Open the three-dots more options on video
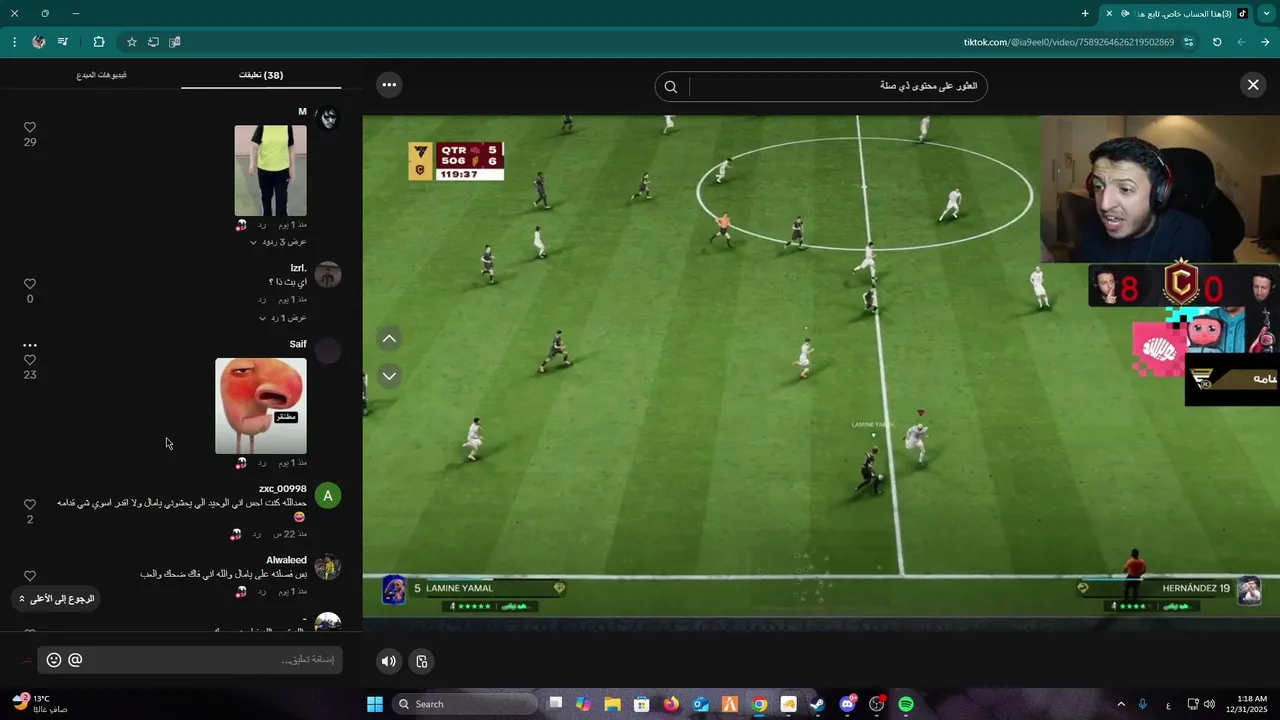Viewport: 1280px width, 720px height. (x=389, y=85)
